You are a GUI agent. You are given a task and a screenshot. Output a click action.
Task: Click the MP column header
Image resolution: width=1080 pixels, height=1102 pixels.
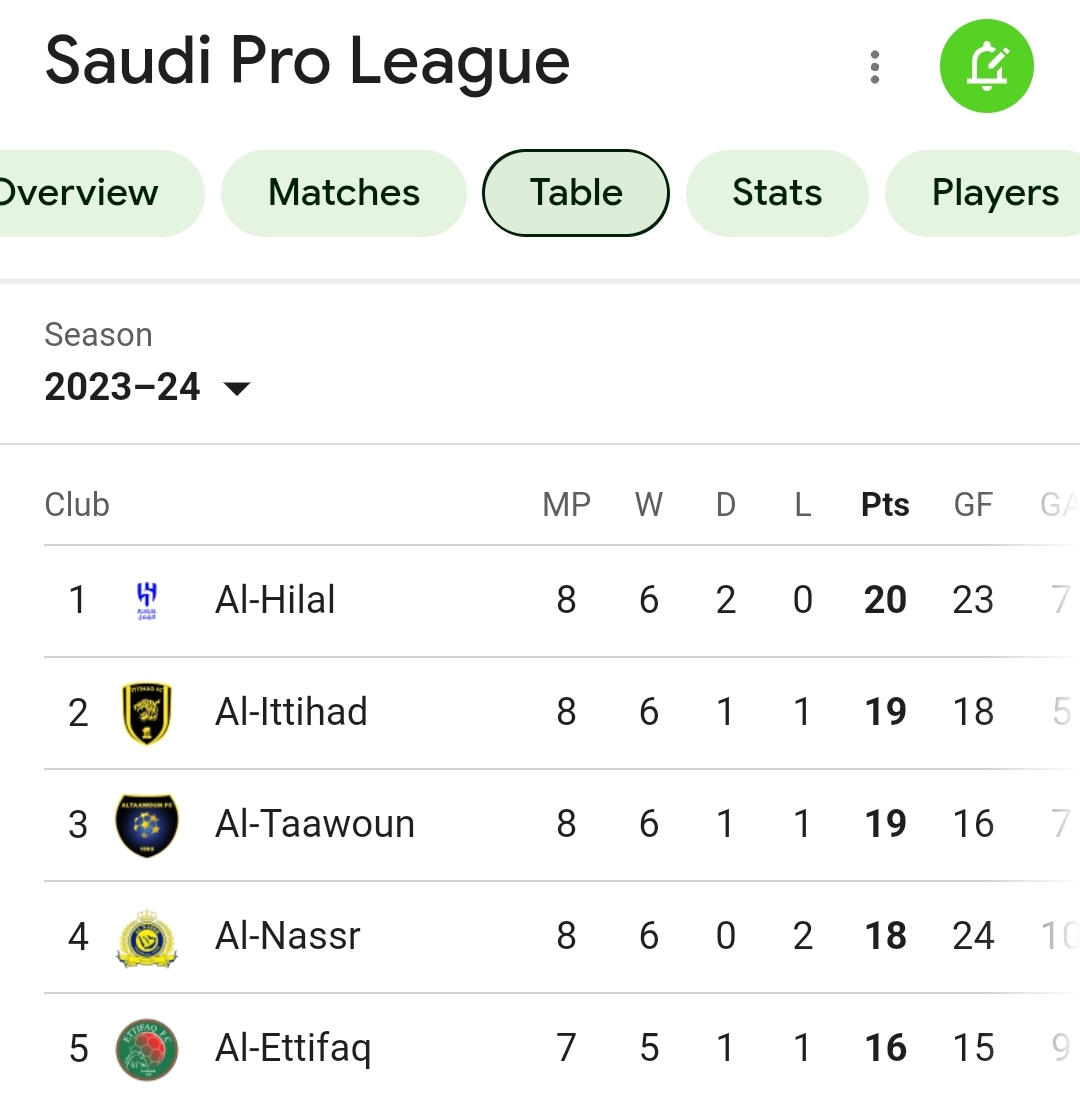(566, 505)
